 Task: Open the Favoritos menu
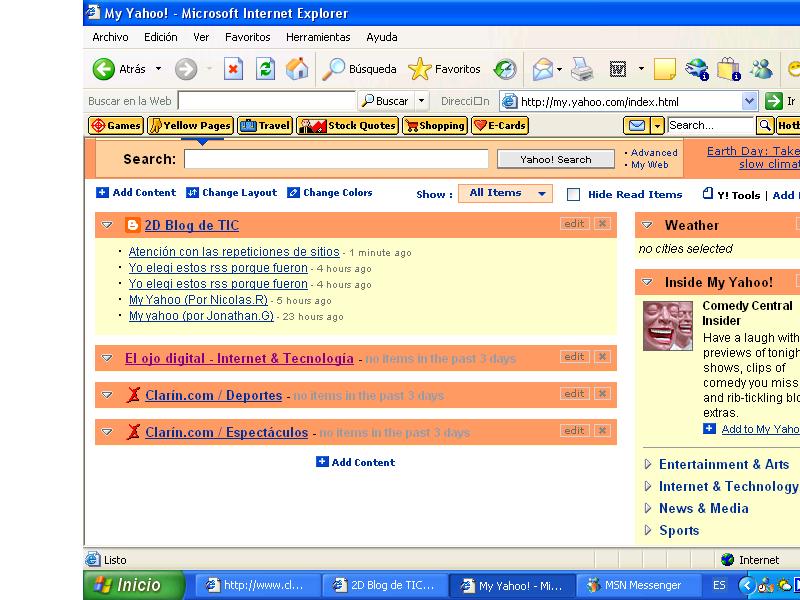(247, 37)
